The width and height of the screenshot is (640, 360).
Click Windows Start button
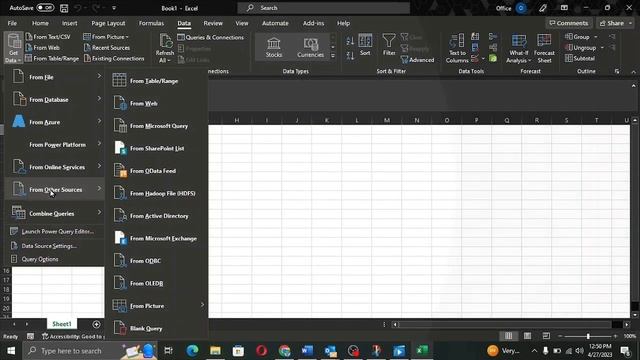click(x=11, y=351)
